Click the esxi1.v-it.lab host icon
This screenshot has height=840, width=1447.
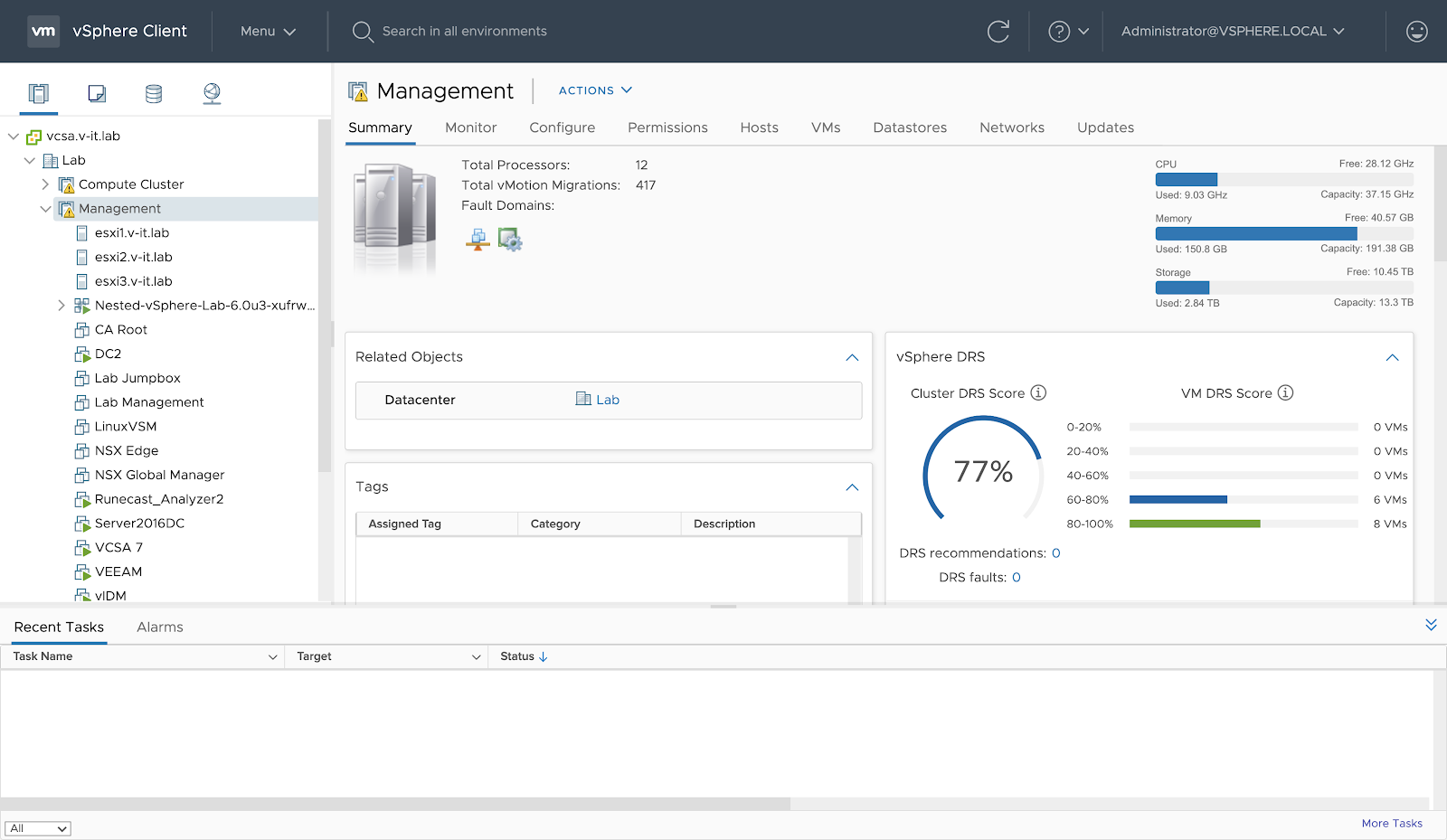[82, 233]
